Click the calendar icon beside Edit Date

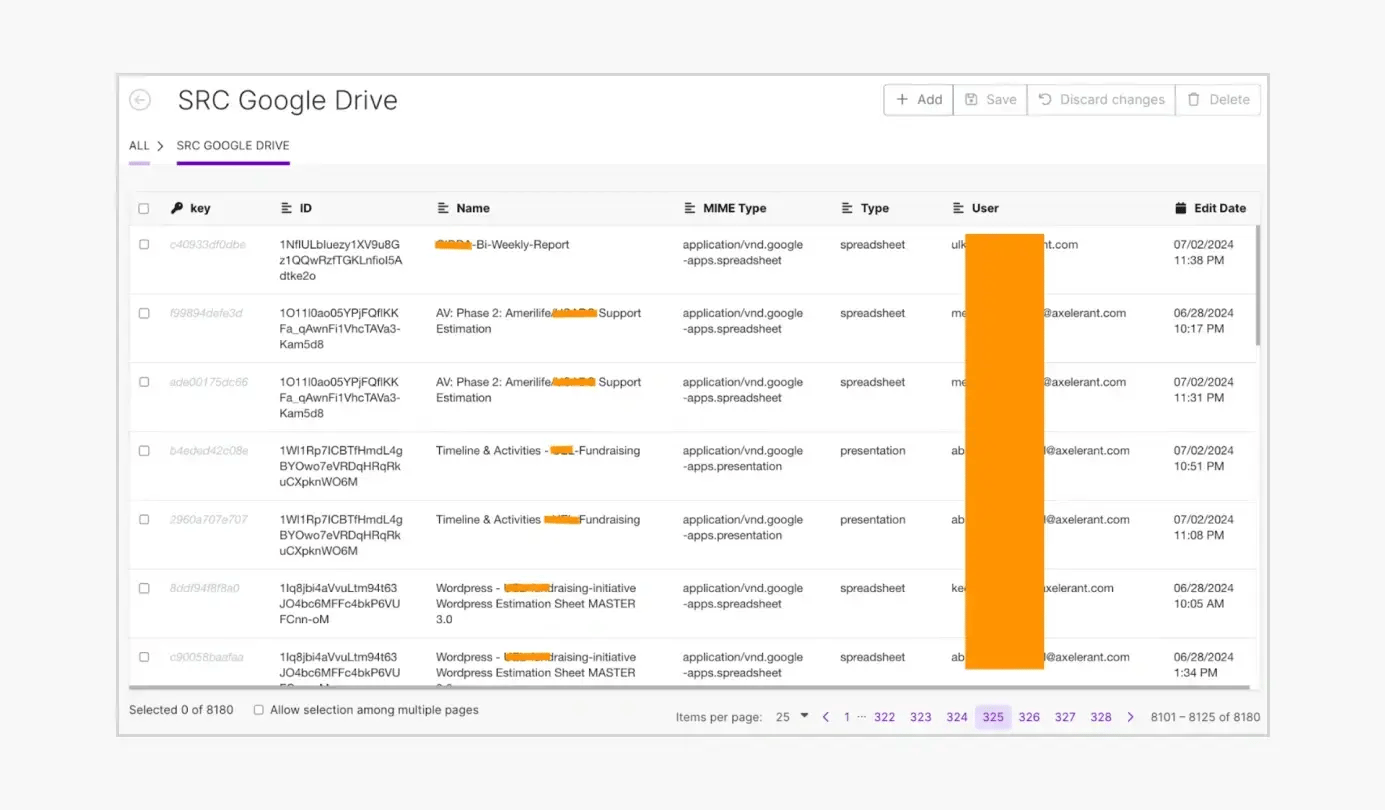click(1181, 208)
